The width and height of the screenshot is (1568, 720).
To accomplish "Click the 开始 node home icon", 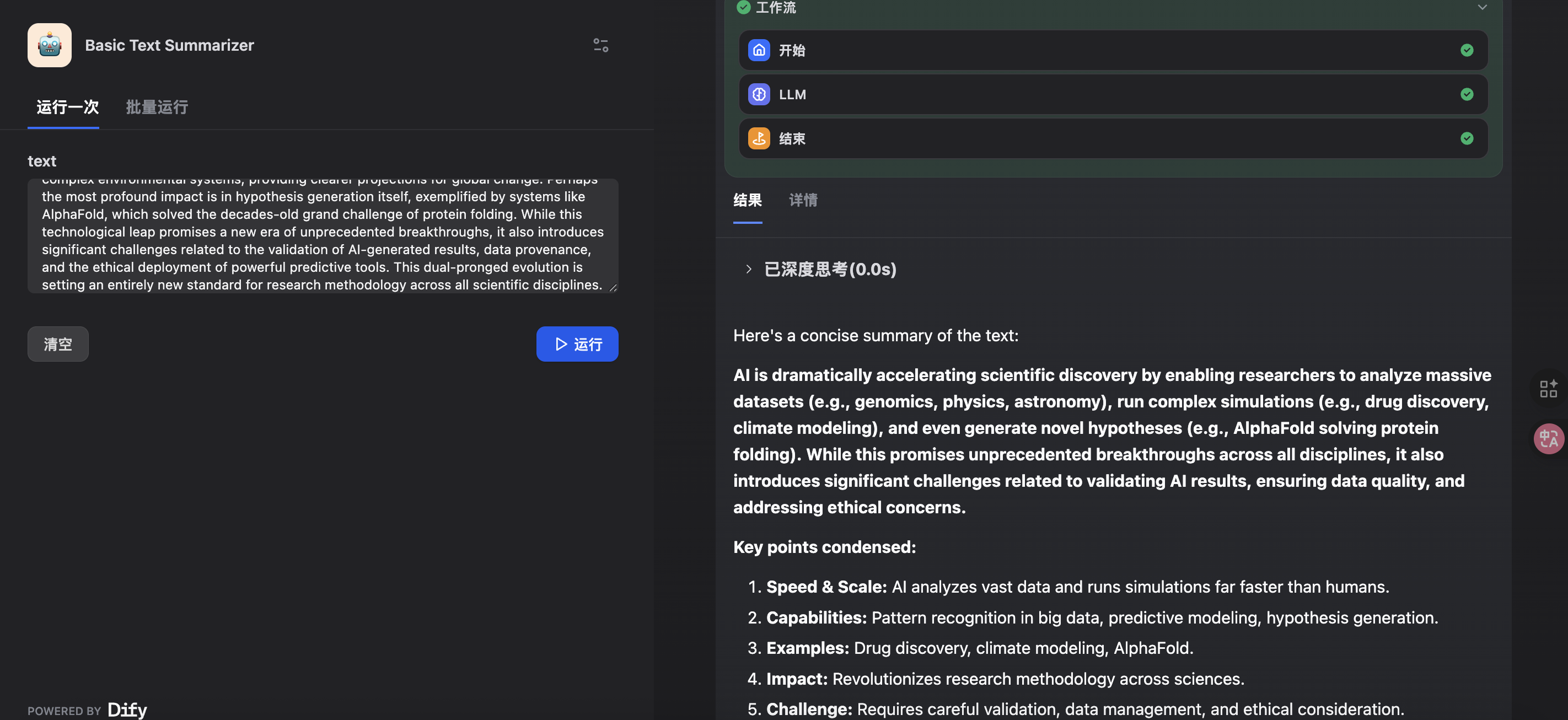I will pyautogui.click(x=759, y=50).
